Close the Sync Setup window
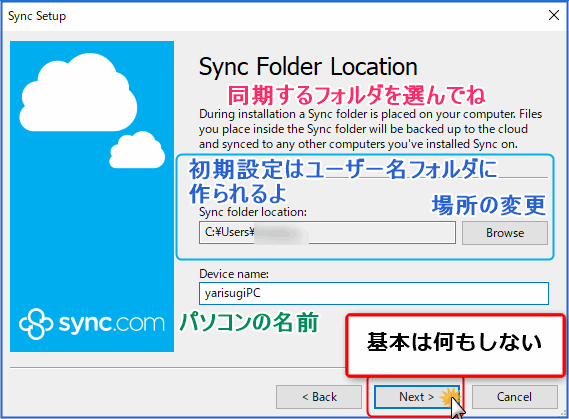Viewport: 569px width, 419px height. coord(554,15)
